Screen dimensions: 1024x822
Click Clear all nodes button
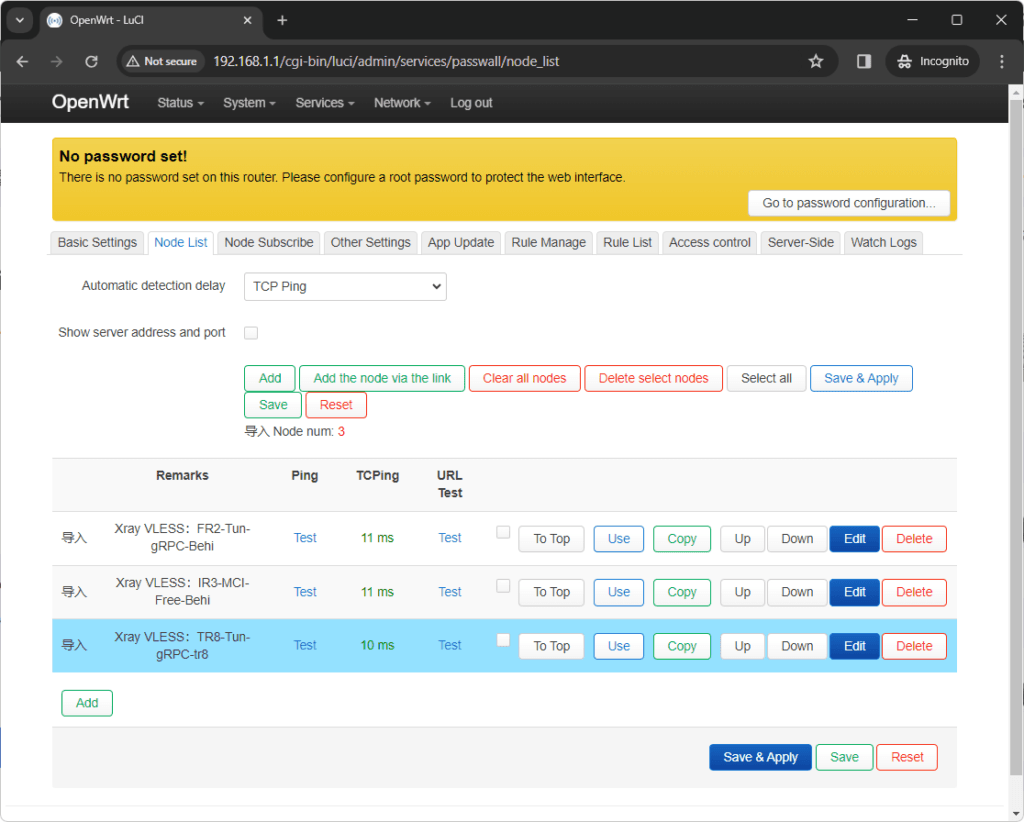(x=524, y=379)
